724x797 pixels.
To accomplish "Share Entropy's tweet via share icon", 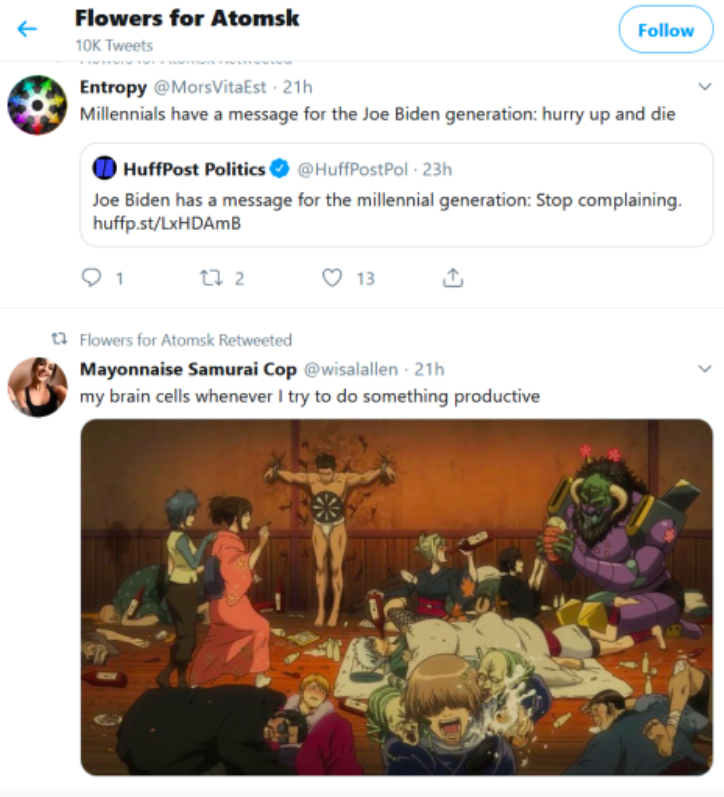I will (x=453, y=278).
